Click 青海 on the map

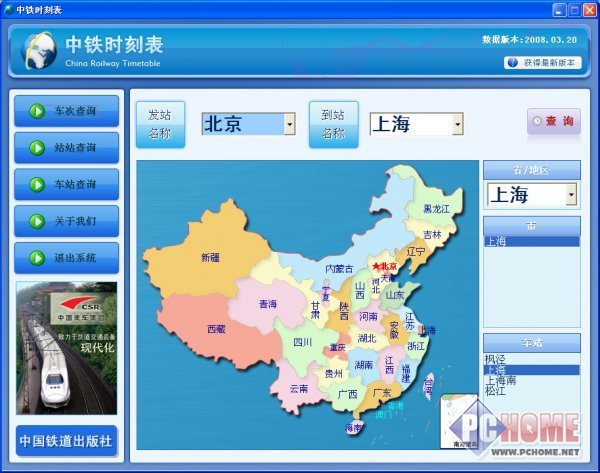pyautogui.click(x=268, y=304)
